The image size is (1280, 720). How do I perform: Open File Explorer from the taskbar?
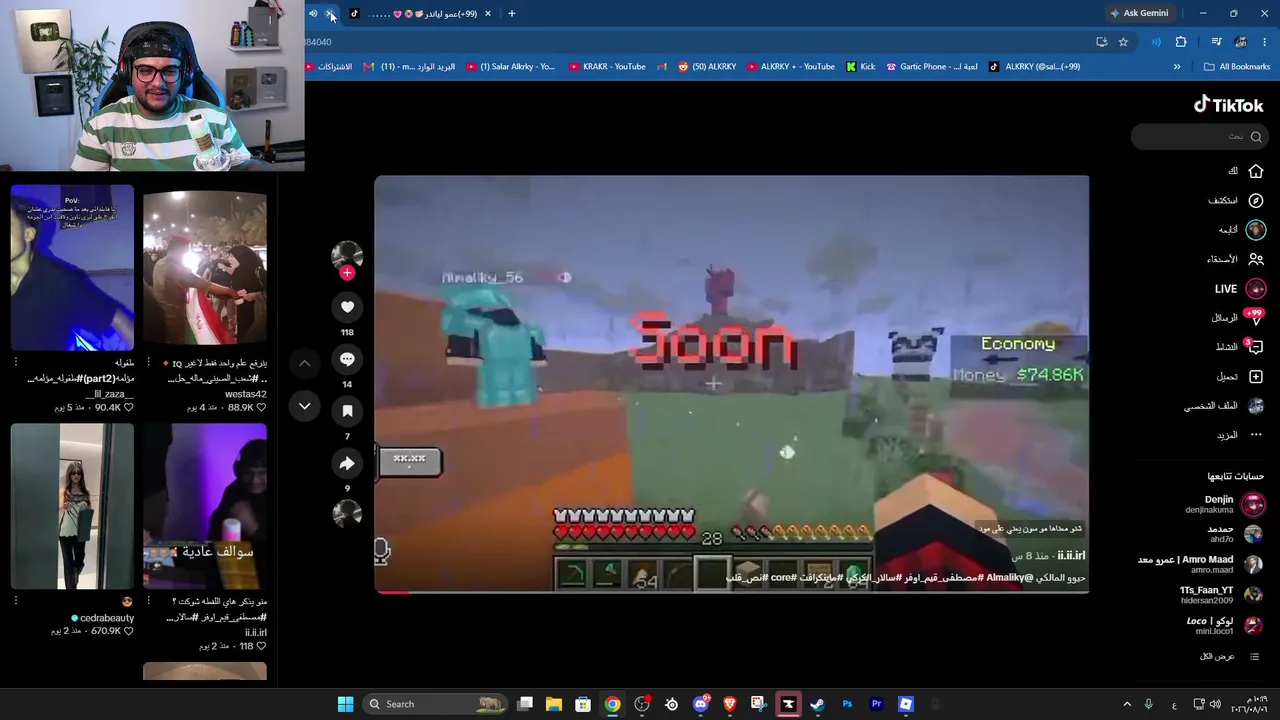coord(554,704)
